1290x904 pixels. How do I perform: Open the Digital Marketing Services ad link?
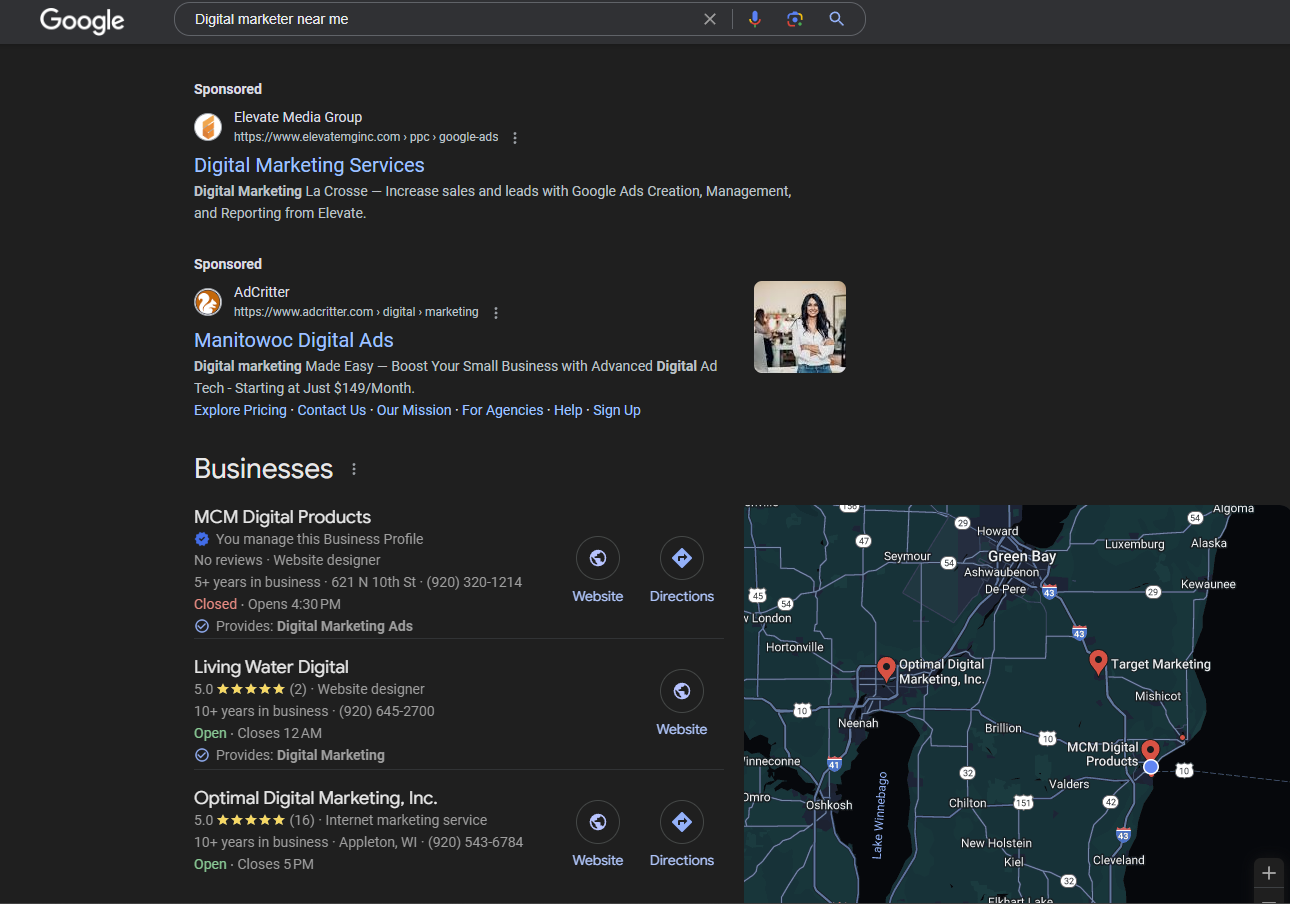[309, 165]
